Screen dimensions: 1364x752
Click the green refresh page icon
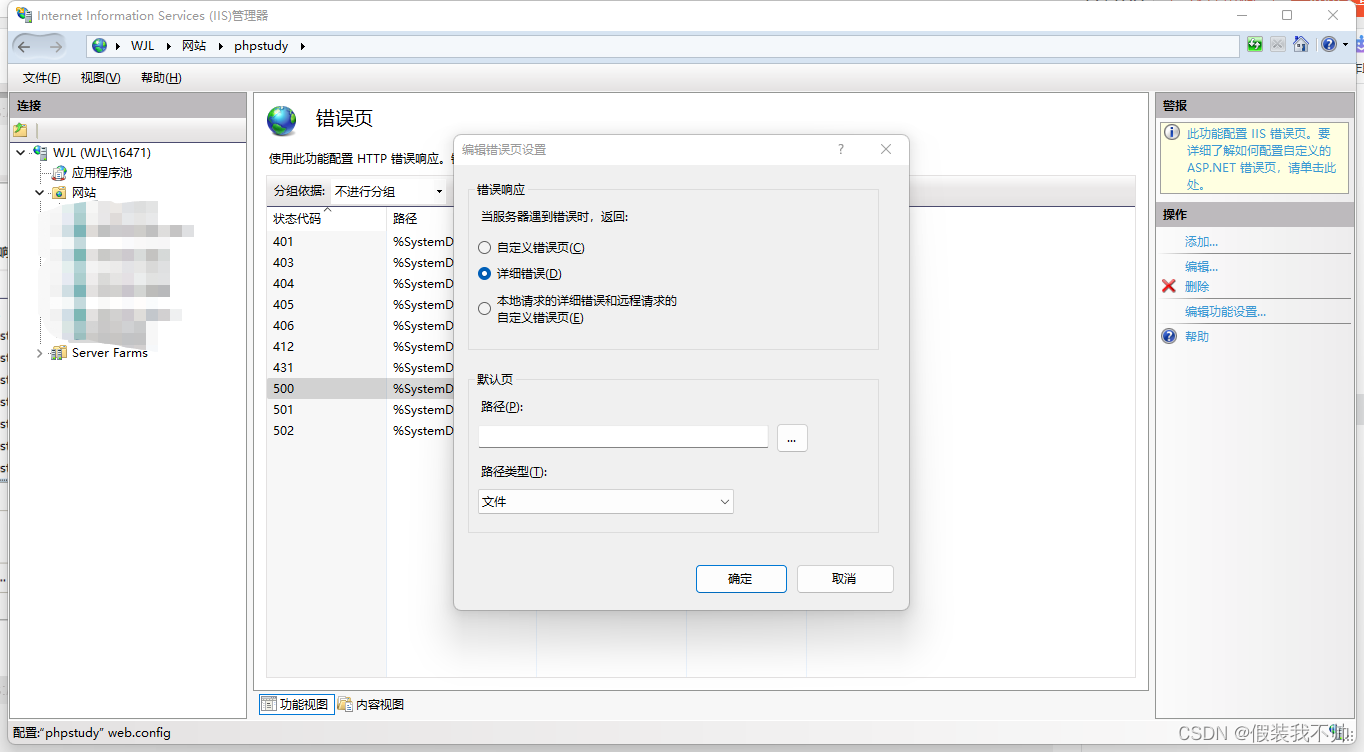[1255, 45]
